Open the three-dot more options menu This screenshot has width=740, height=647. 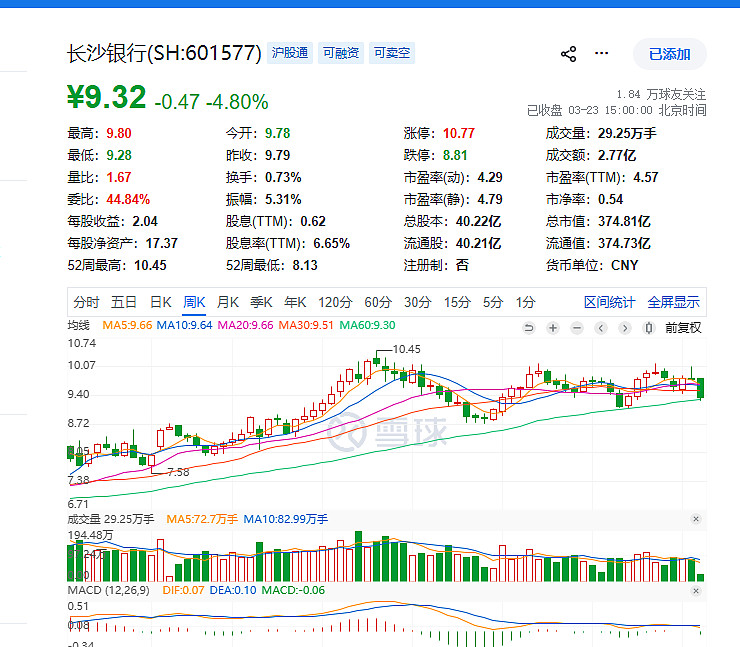tap(601, 54)
